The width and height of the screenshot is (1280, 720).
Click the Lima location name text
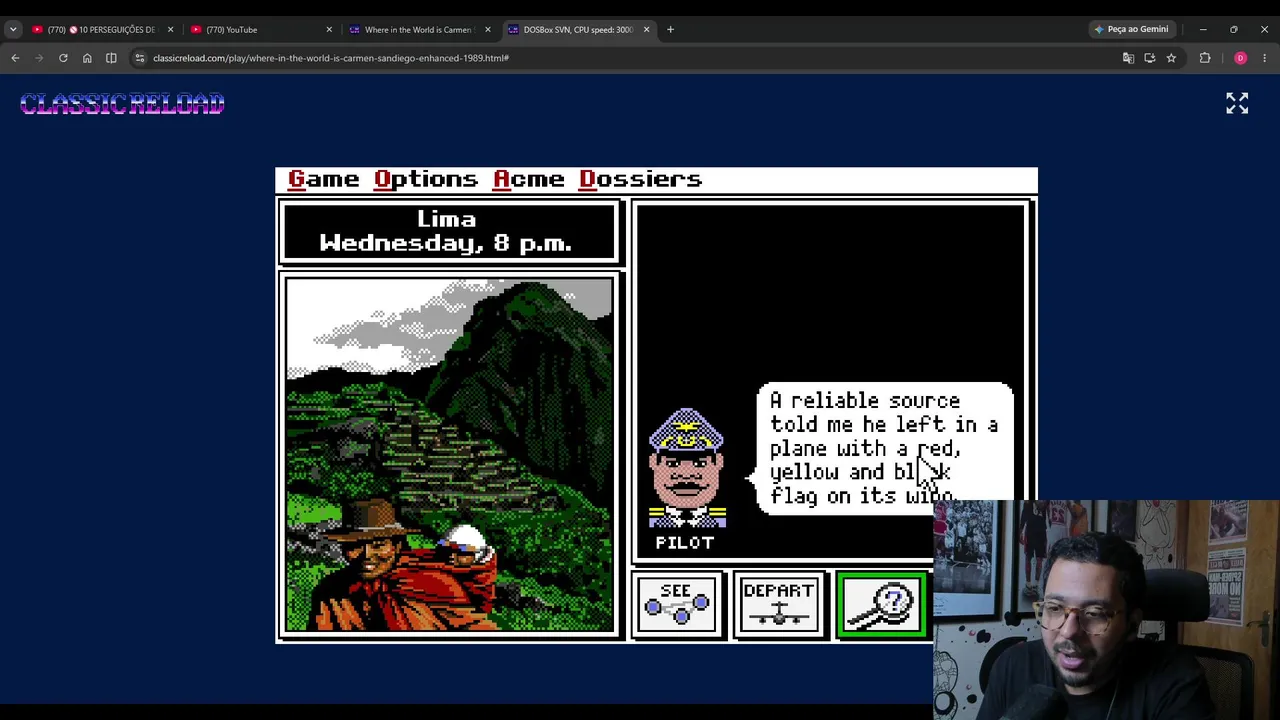[447, 219]
